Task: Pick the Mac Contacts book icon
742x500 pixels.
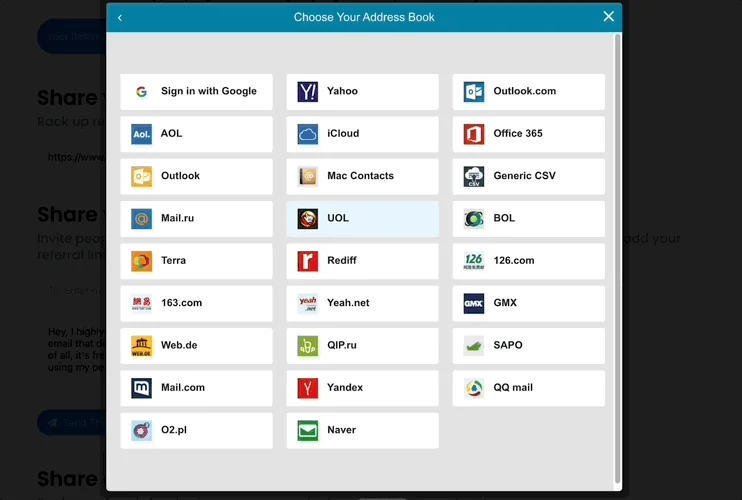Action: (308, 176)
